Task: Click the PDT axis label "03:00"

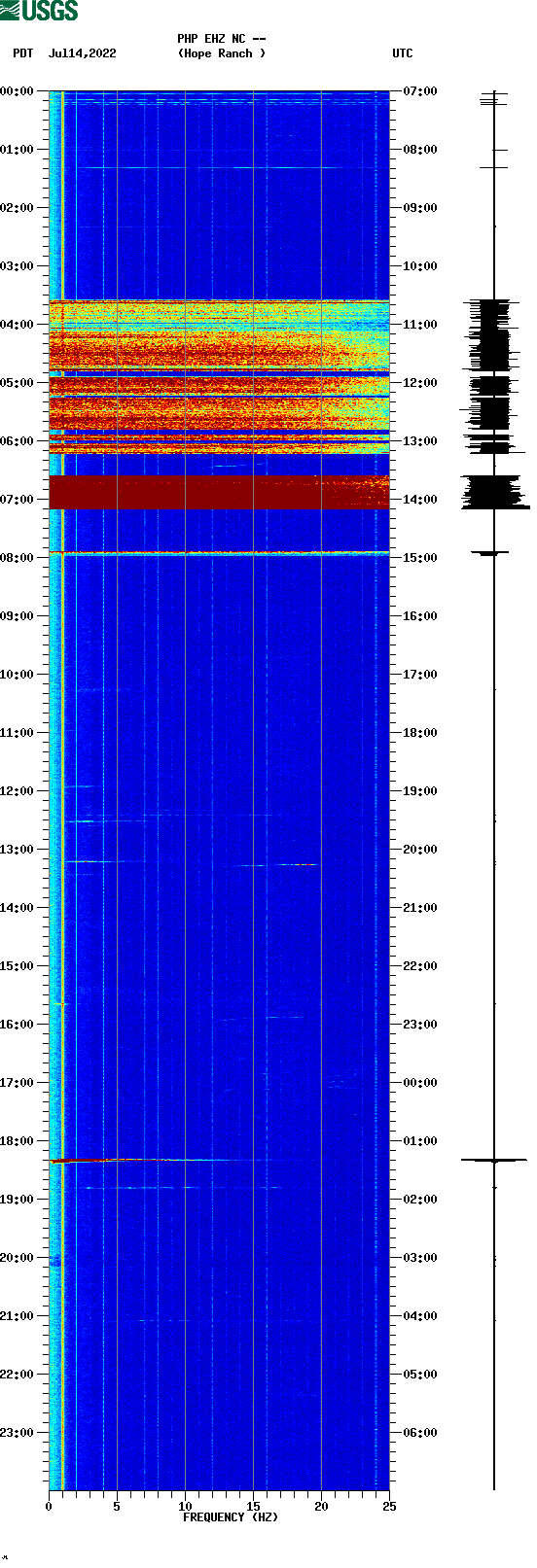Action: (x=17, y=266)
